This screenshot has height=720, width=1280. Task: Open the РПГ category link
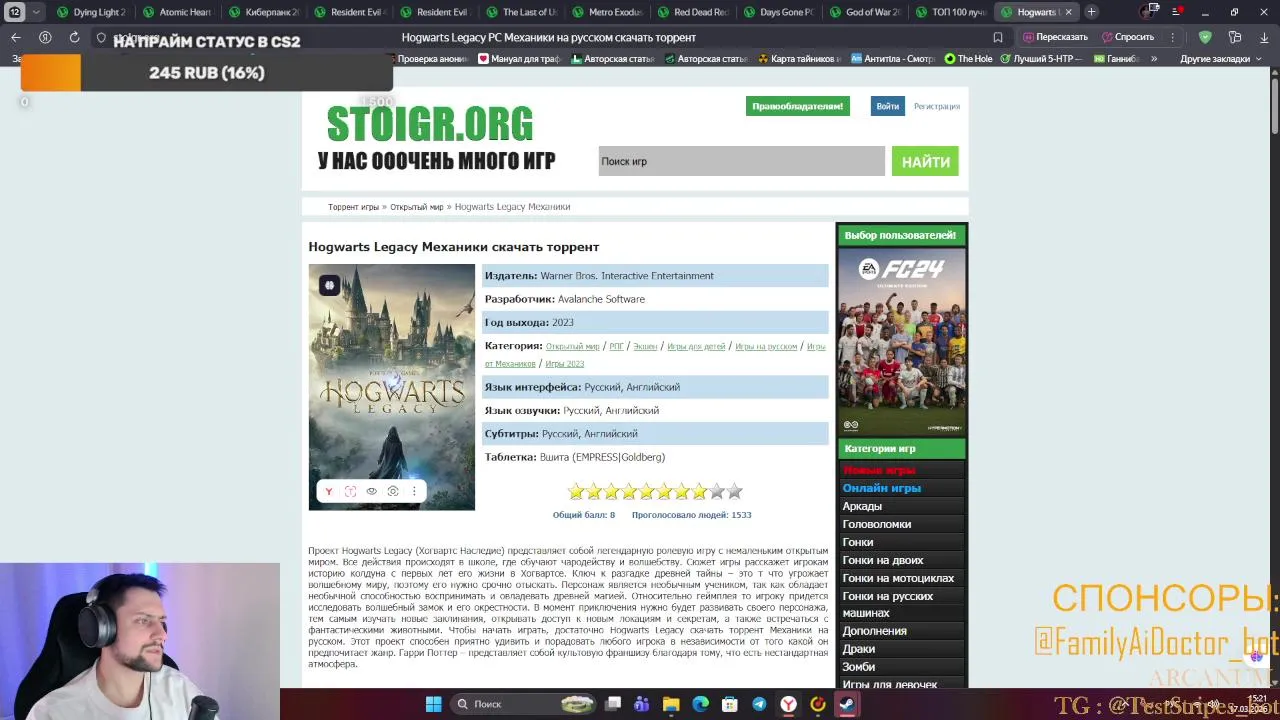(x=616, y=346)
